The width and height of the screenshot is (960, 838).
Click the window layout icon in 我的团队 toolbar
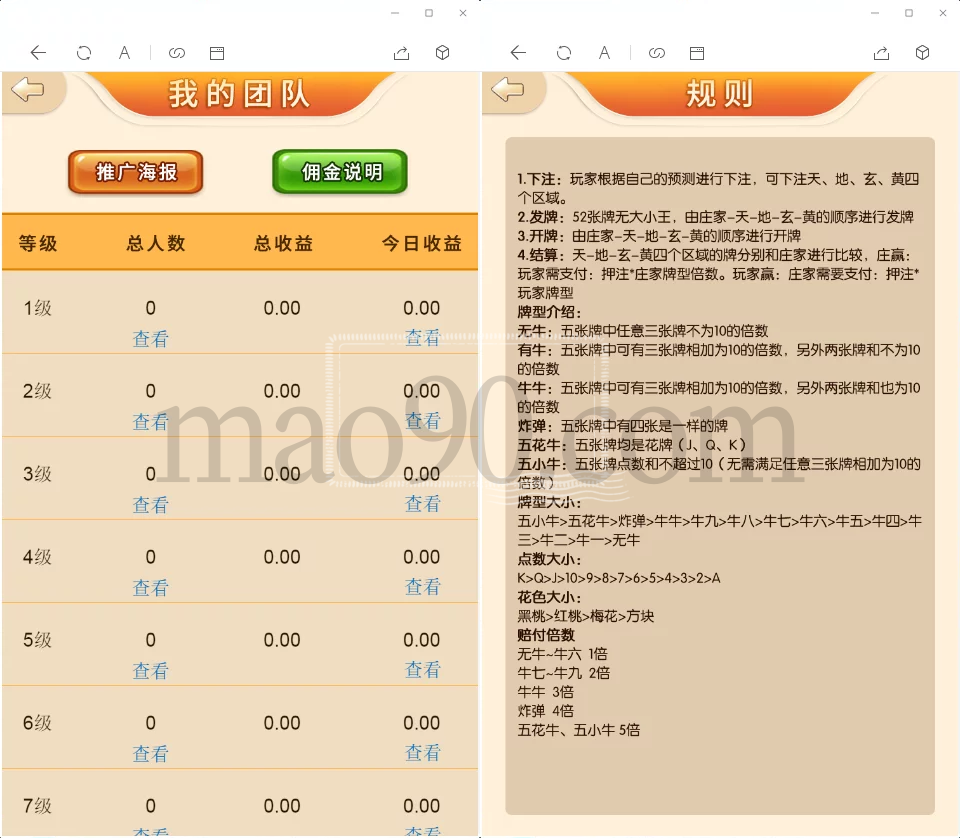point(217,53)
